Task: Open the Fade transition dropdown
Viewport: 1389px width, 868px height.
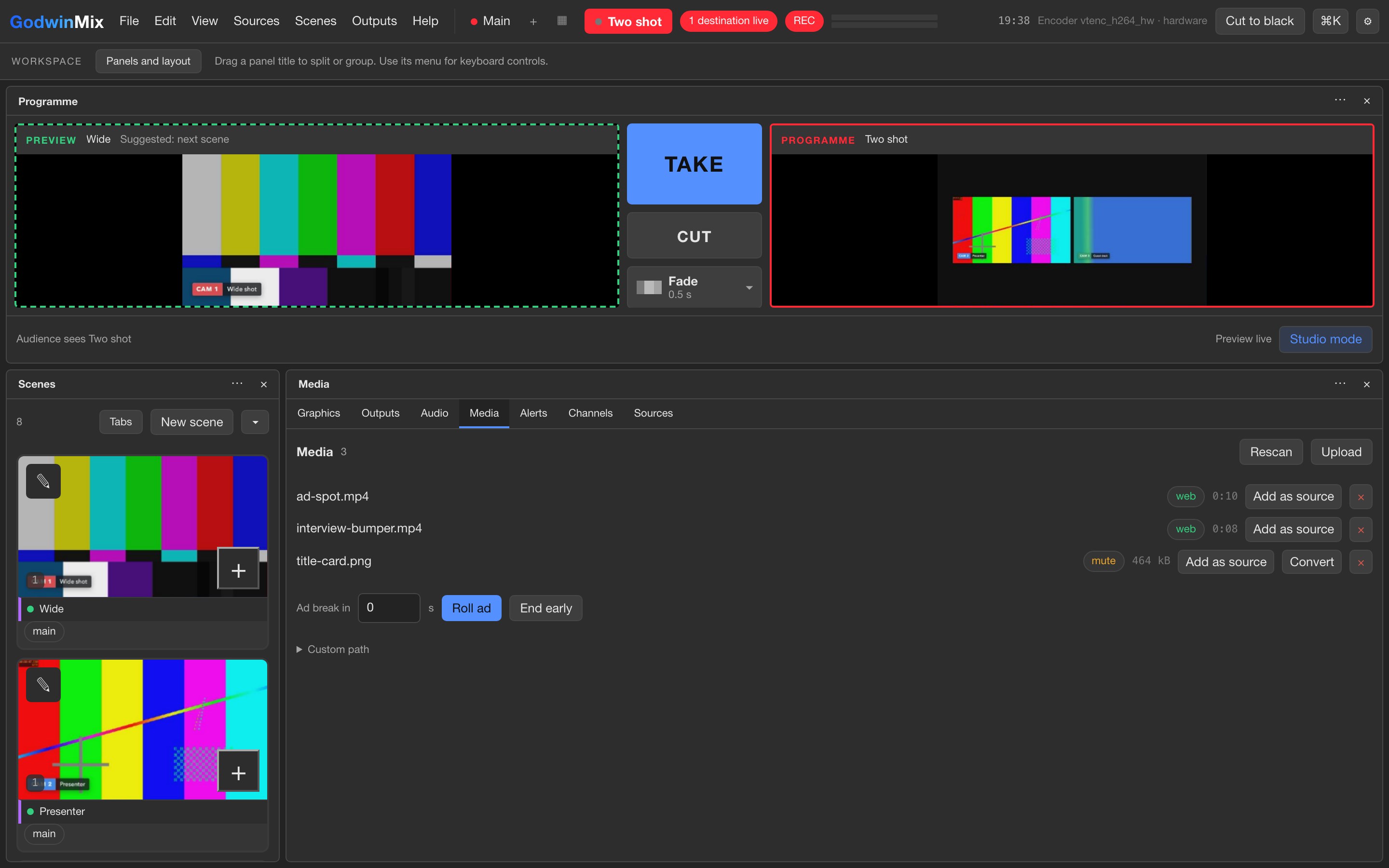Action: 694,287
